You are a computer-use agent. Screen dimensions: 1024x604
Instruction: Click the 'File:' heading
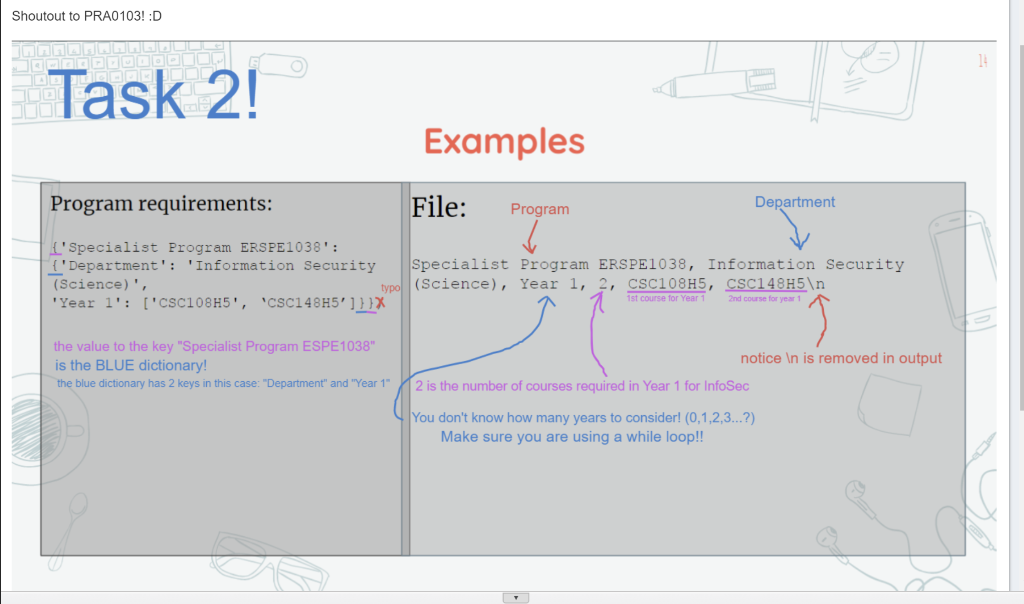(x=439, y=208)
